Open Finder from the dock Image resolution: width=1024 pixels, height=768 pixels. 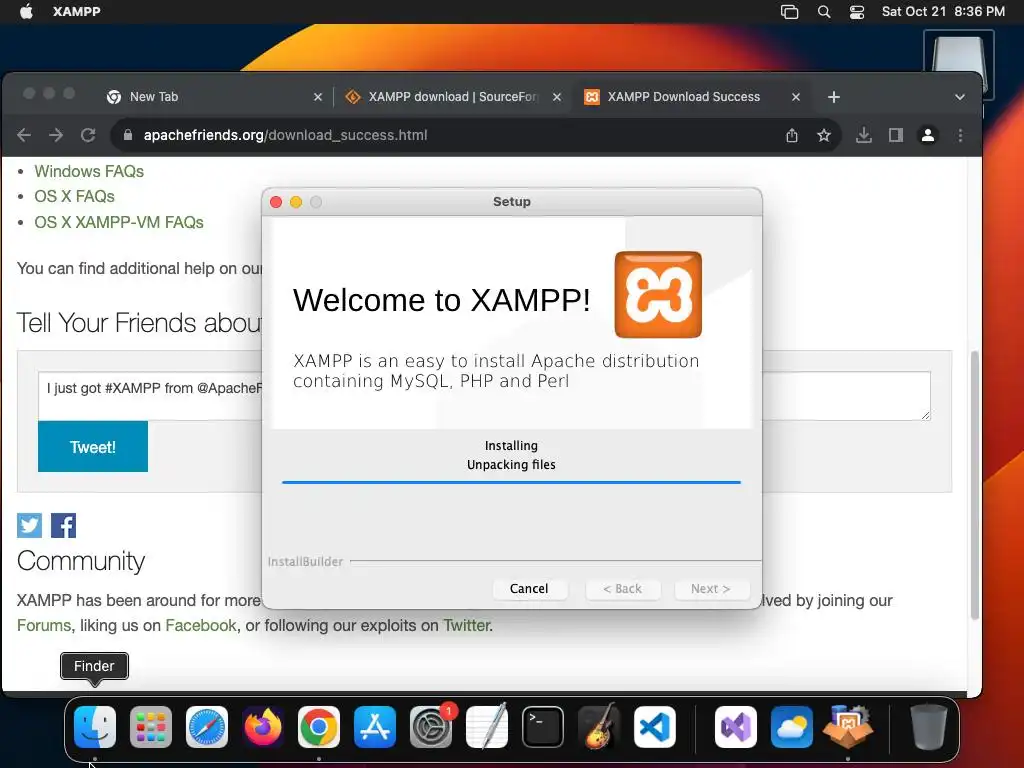[95, 727]
